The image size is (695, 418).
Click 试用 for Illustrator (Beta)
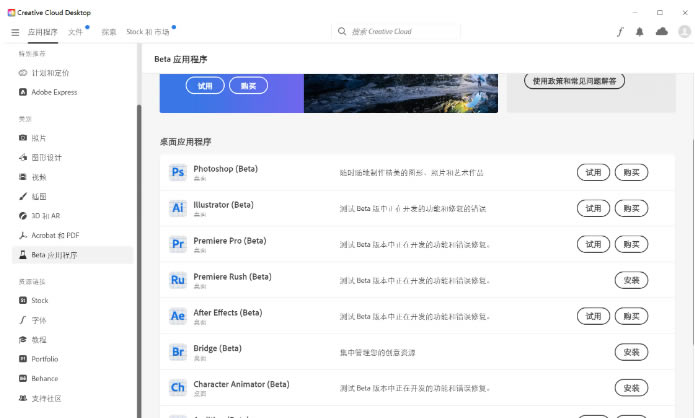click(x=593, y=208)
